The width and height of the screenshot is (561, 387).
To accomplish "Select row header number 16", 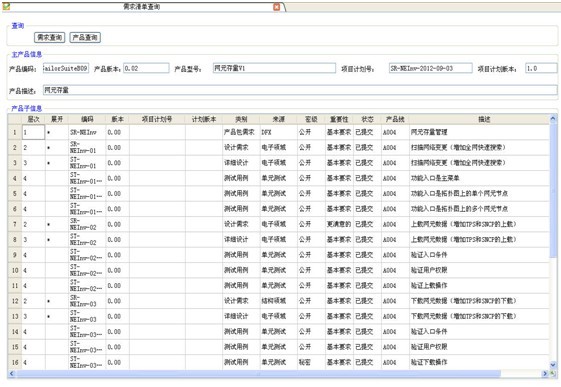I will coord(15,362).
